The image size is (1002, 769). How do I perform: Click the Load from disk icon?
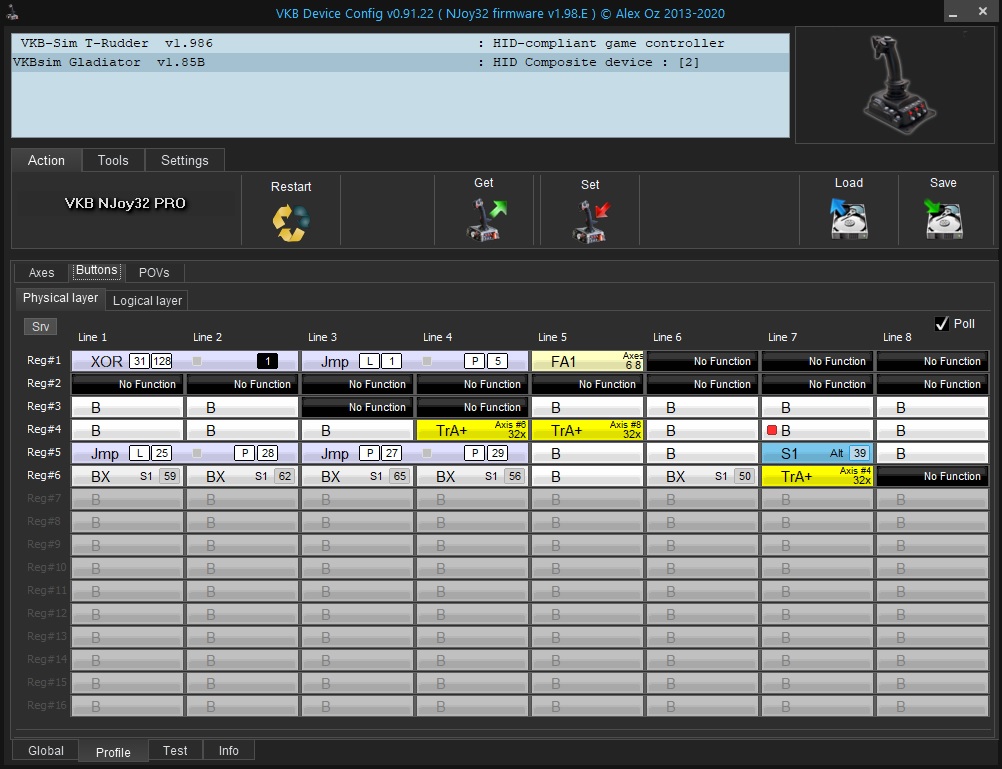tap(849, 219)
